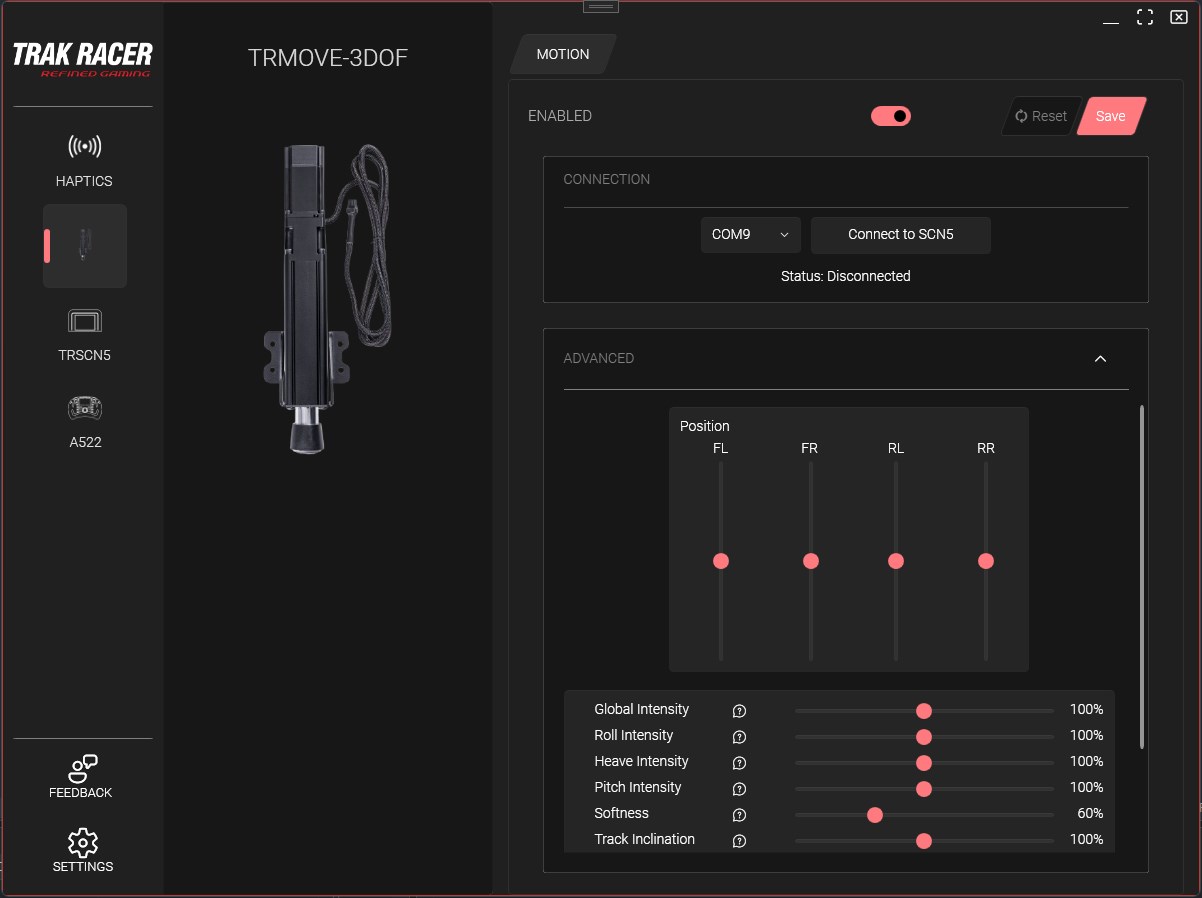1202x898 pixels.
Task: Collapse the Advanced section chevron
Action: [1100, 358]
